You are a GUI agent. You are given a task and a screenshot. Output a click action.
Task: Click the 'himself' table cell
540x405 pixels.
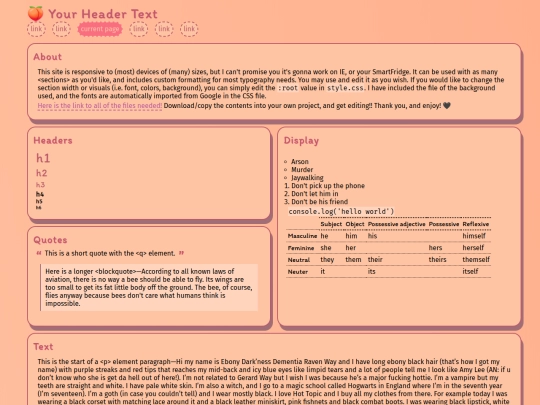pyautogui.click(x=474, y=236)
